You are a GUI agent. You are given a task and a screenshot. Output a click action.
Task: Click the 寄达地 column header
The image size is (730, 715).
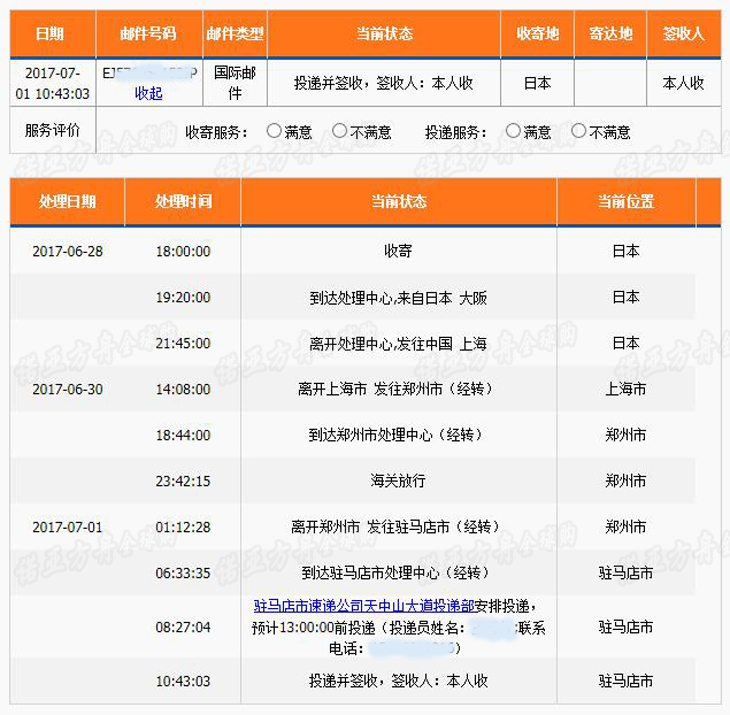click(611, 34)
